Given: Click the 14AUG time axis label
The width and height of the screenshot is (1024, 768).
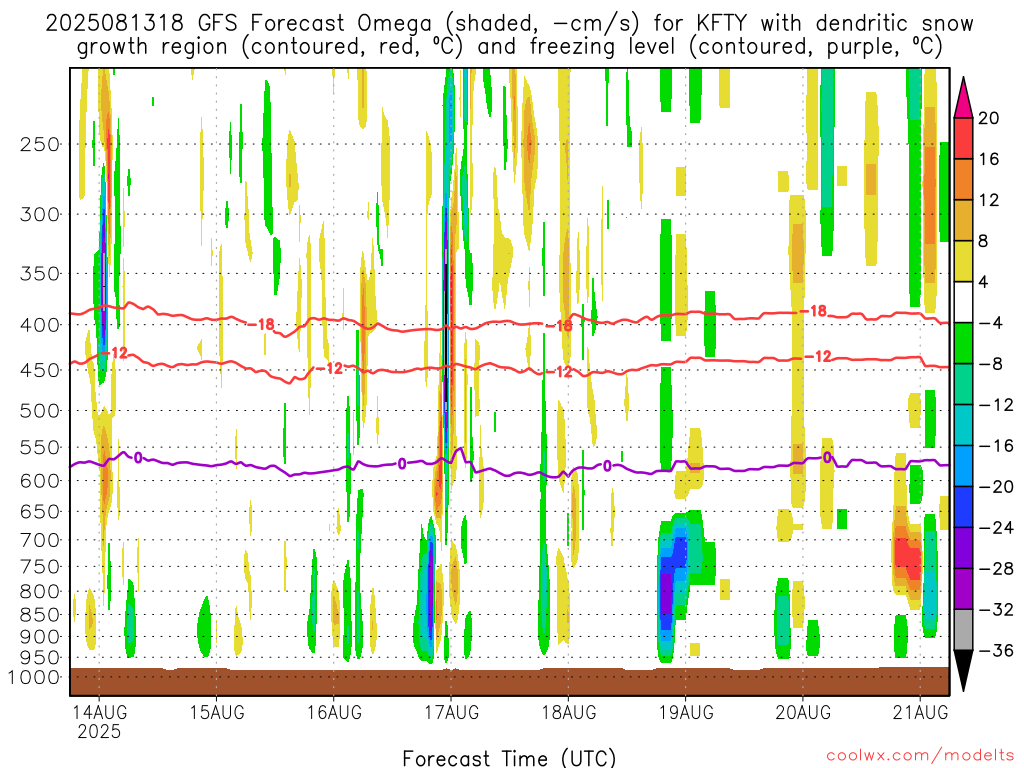Looking at the screenshot, I should [x=99, y=711].
